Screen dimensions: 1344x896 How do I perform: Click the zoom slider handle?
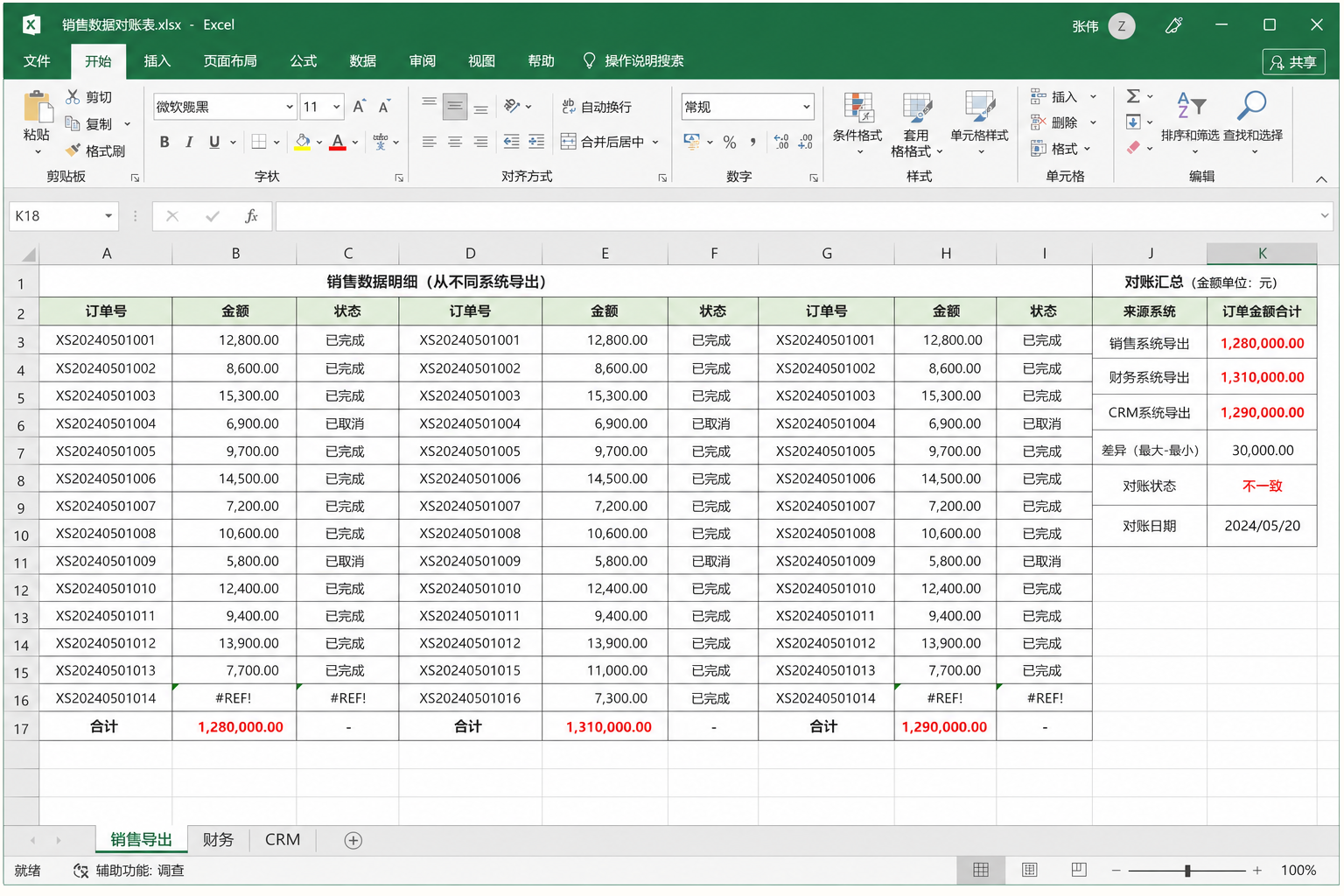click(x=1187, y=871)
